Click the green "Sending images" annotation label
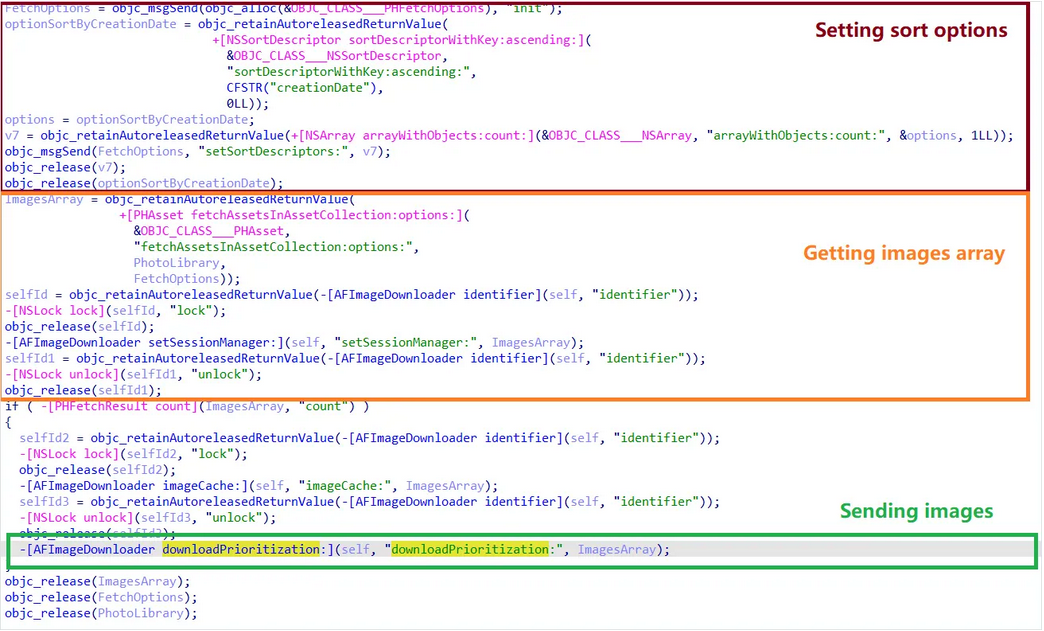 click(x=916, y=511)
